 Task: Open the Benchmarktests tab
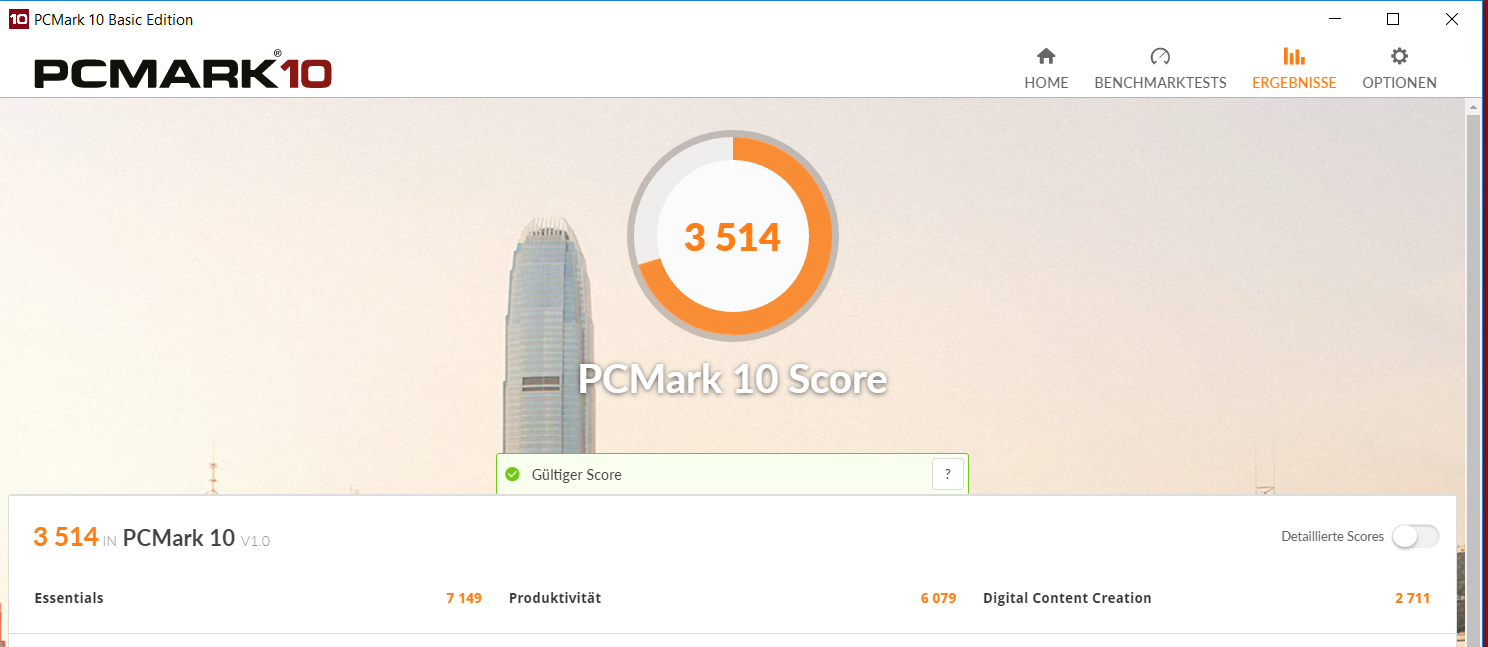(1160, 69)
